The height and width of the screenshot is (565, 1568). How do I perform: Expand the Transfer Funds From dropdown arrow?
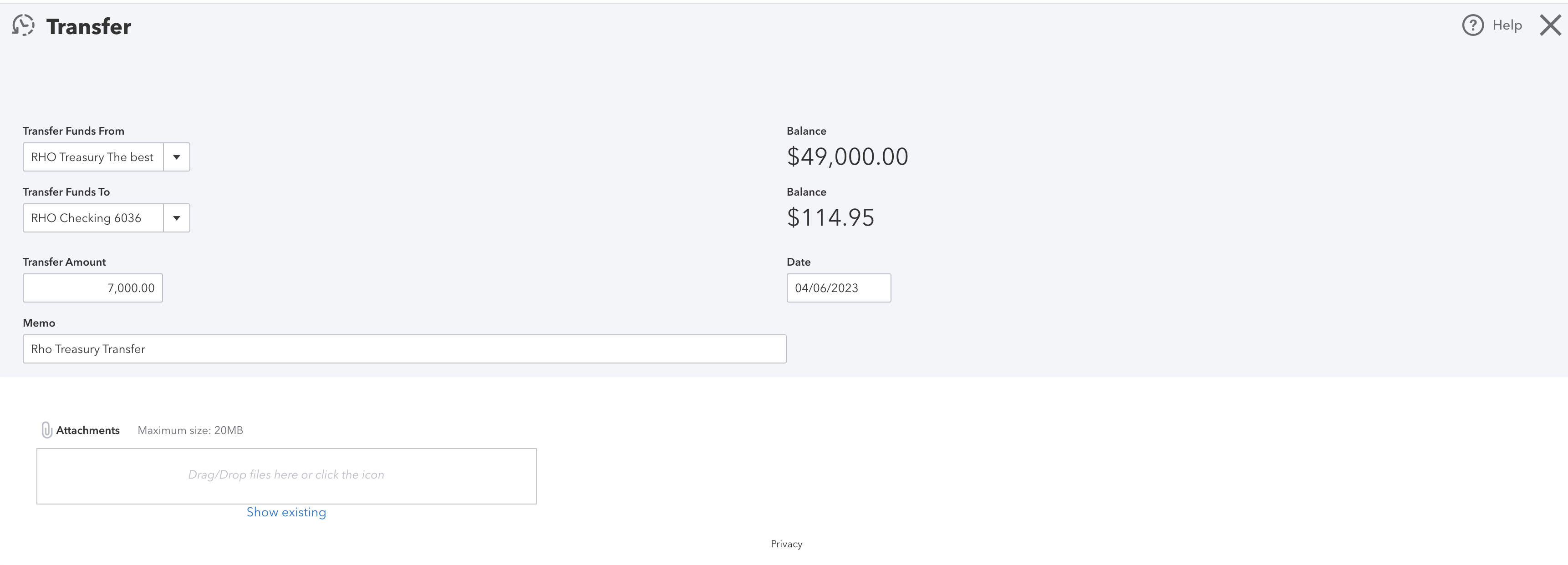click(x=177, y=157)
